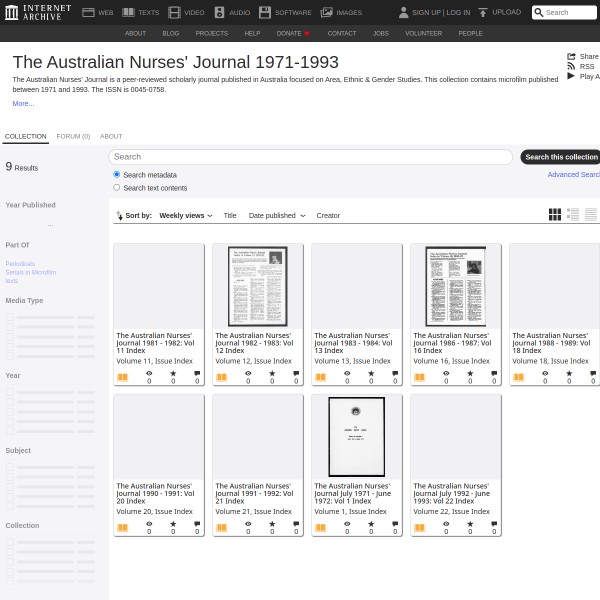The width and height of the screenshot is (600, 600).
Task: Click the Share icon
Action: [571, 56]
